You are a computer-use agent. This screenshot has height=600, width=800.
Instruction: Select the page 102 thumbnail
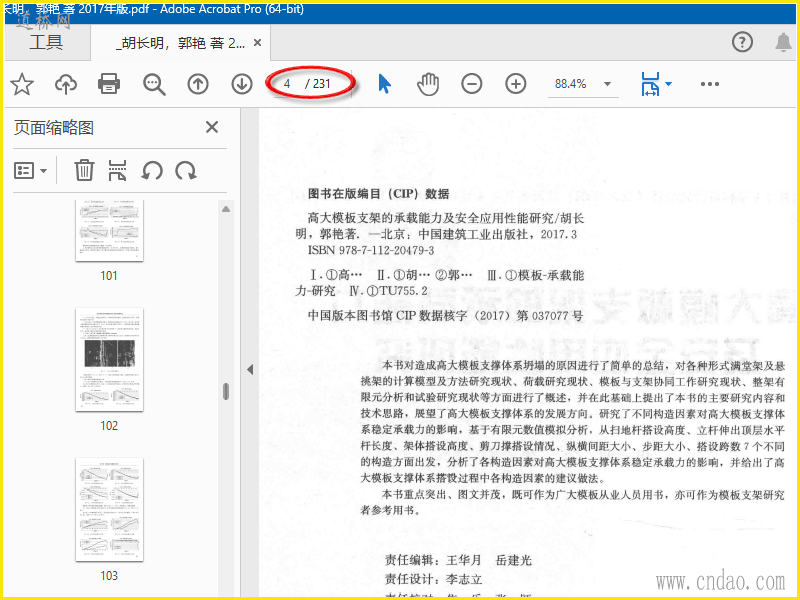(x=109, y=360)
